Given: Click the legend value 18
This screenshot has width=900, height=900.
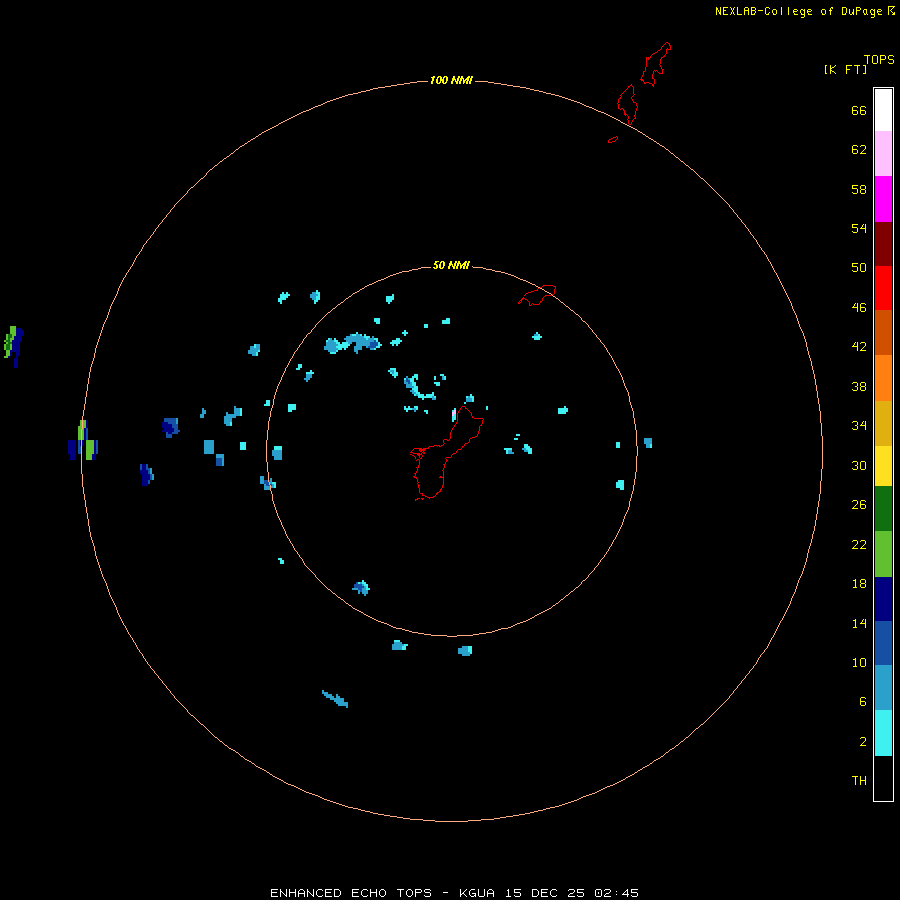Looking at the screenshot, I should [859, 584].
